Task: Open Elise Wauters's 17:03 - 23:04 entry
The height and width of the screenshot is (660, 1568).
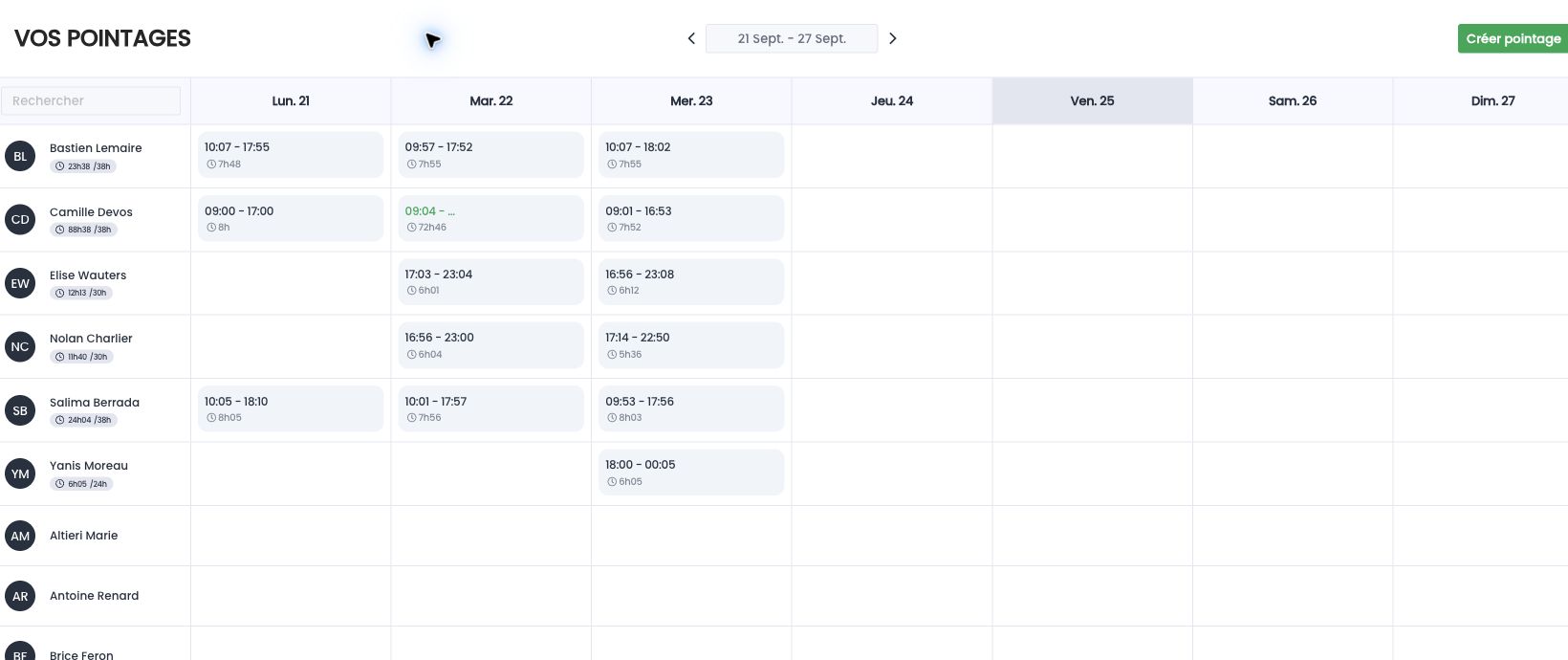Action: click(x=491, y=282)
